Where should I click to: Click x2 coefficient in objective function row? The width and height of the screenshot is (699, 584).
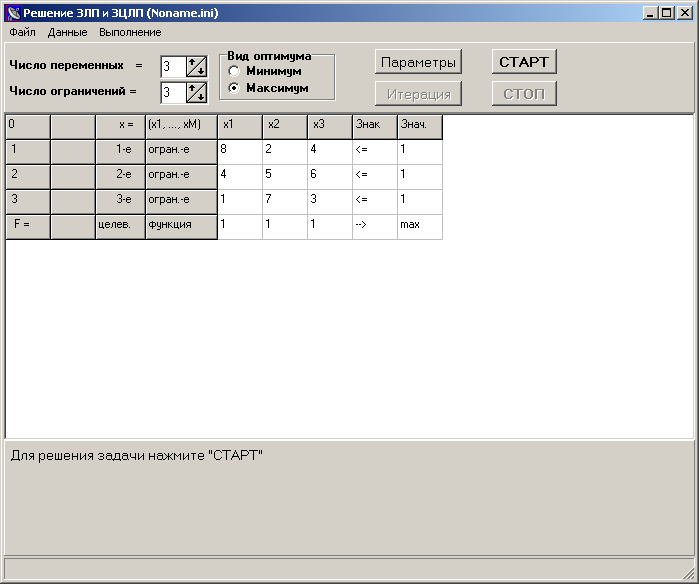285,226
